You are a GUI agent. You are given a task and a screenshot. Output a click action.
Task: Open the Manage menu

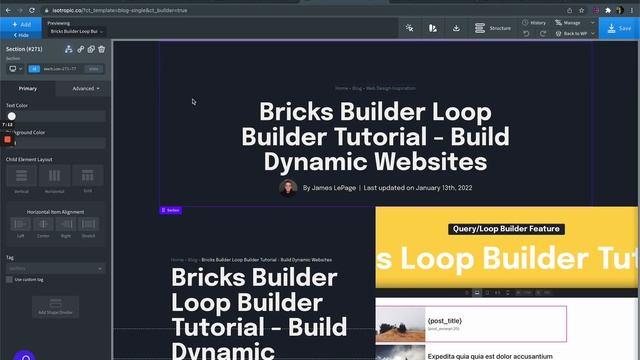pos(568,23)
